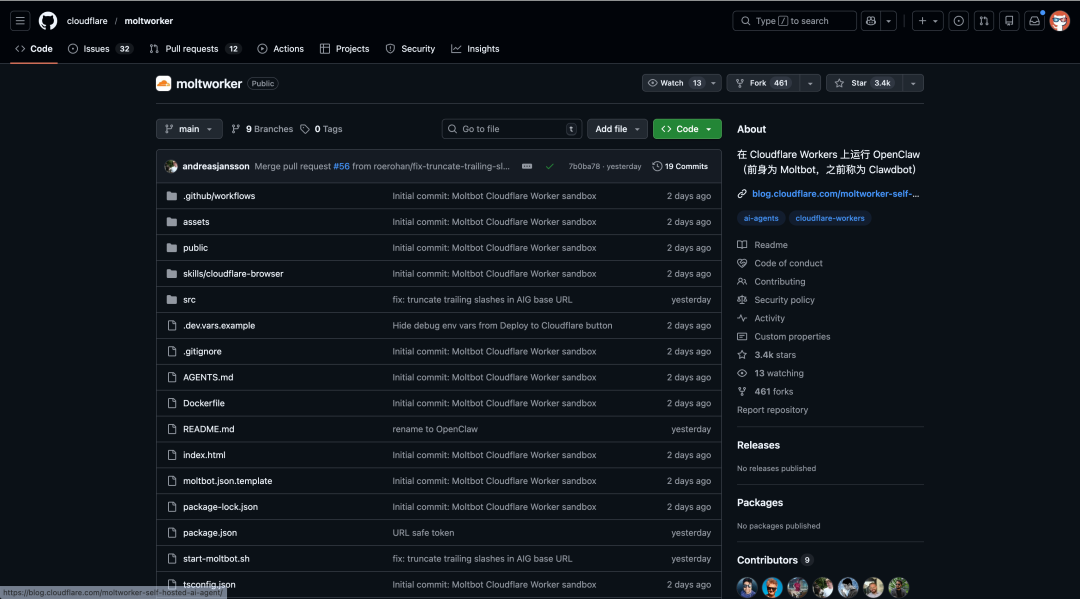Image resolution: width=1080 pixels, height=599 pixels.
Task: Open the copy URL icon beside commit message
Action: [x=527, y=166]
